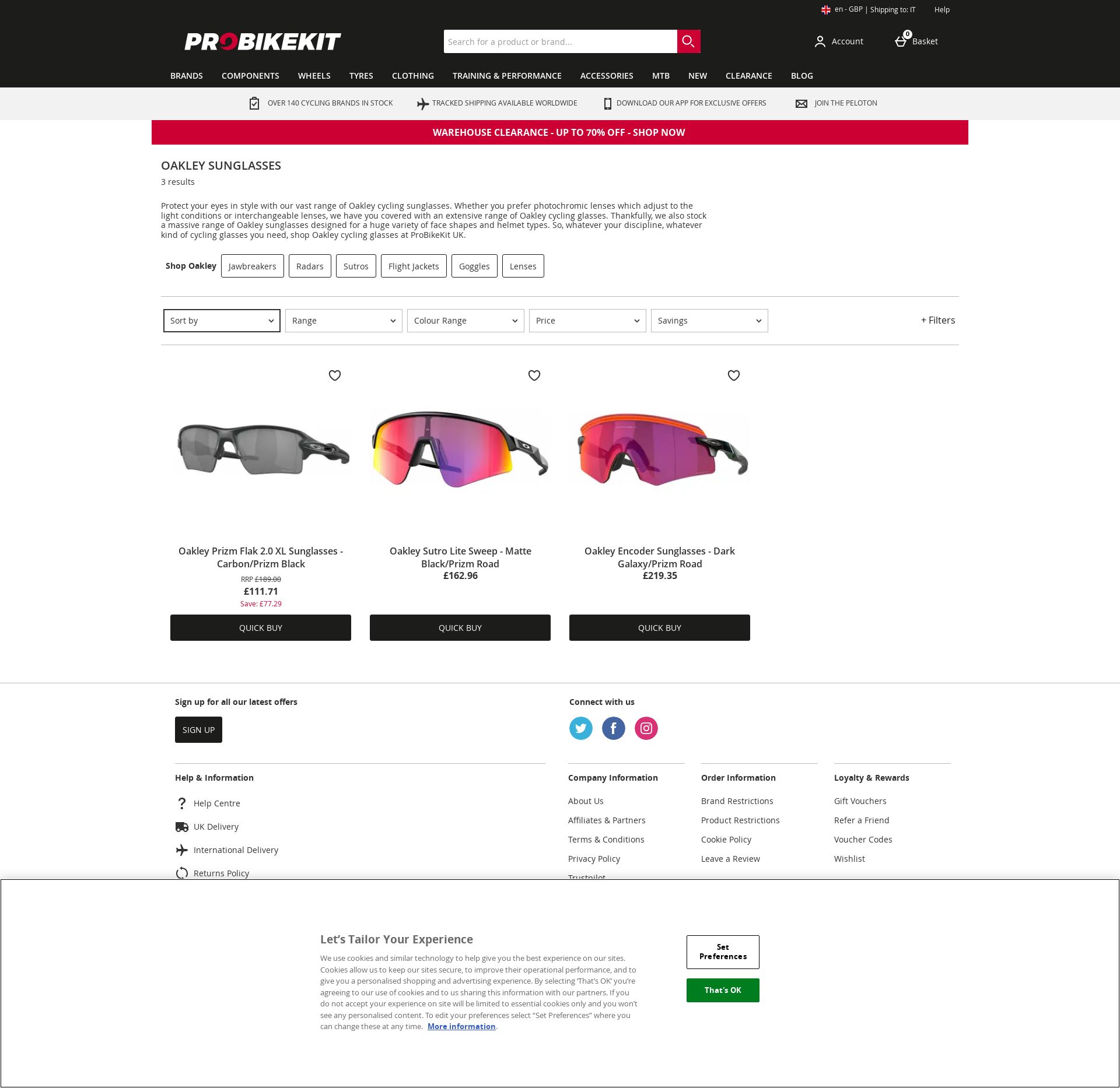
Task: Open the Cookie Policy footer link
Action: point(726,840)
